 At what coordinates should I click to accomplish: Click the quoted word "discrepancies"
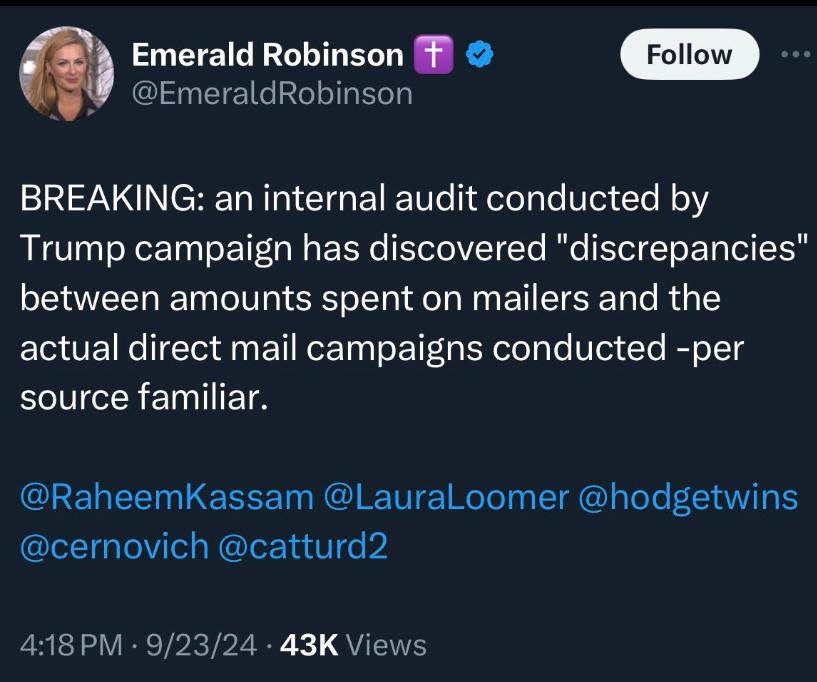(682, 248)
